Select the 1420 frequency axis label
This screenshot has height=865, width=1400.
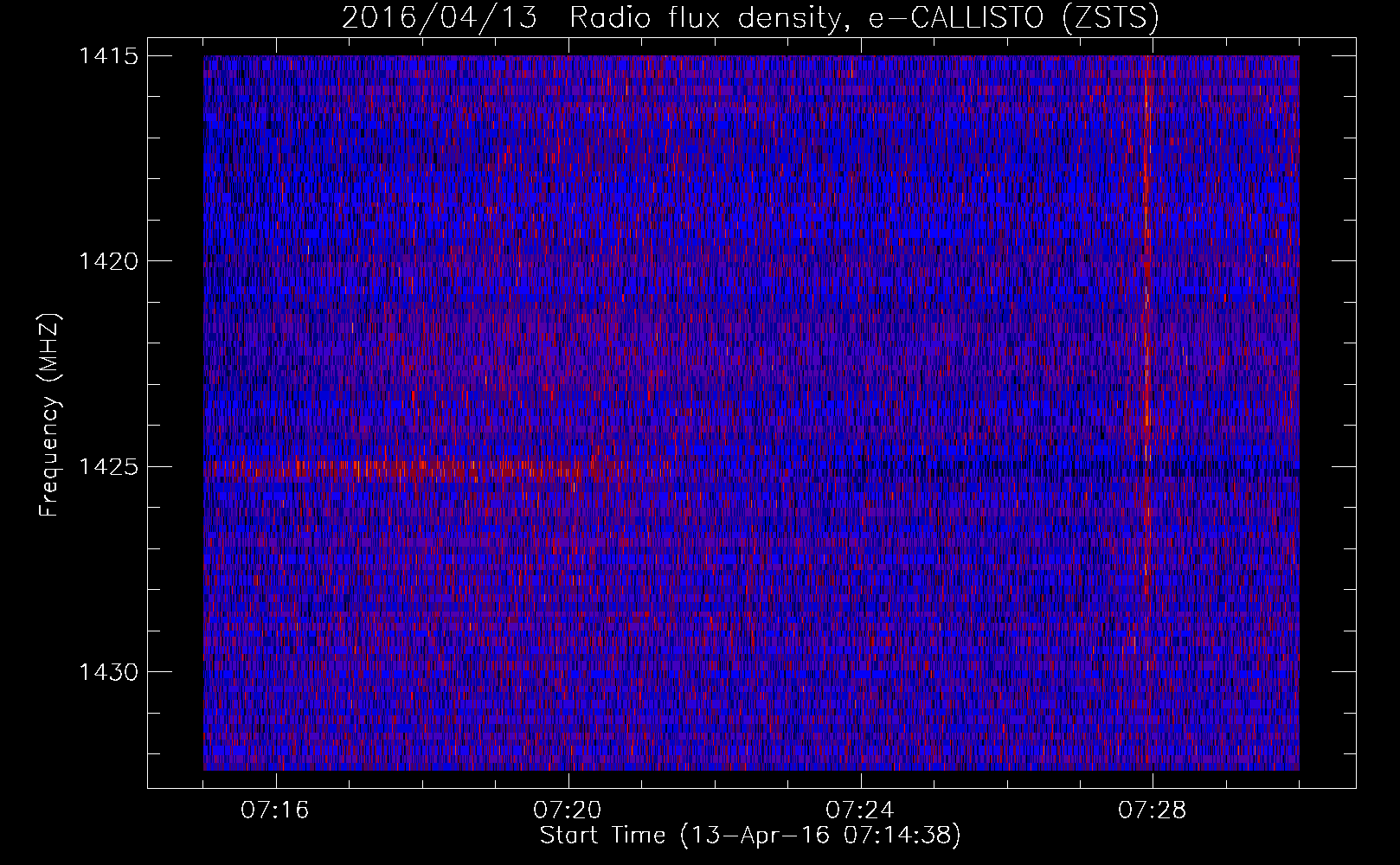(x=108, y=261)
